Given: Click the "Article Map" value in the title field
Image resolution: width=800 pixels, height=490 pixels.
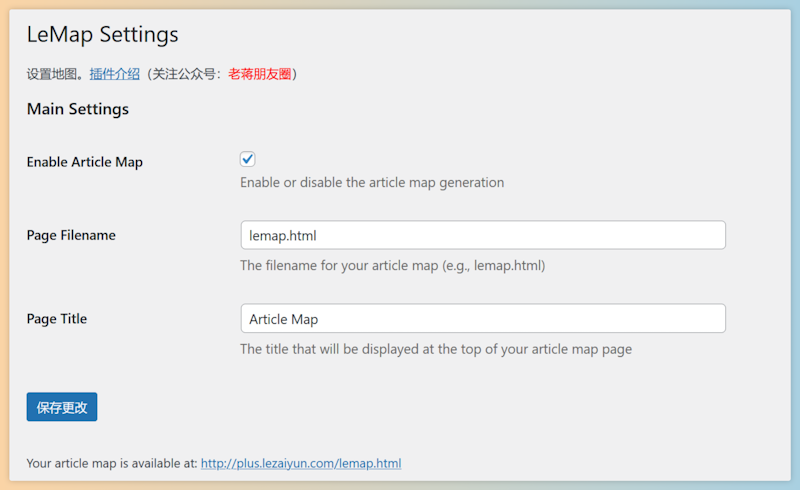Looking at the screenshot, I should click(284, 319).
